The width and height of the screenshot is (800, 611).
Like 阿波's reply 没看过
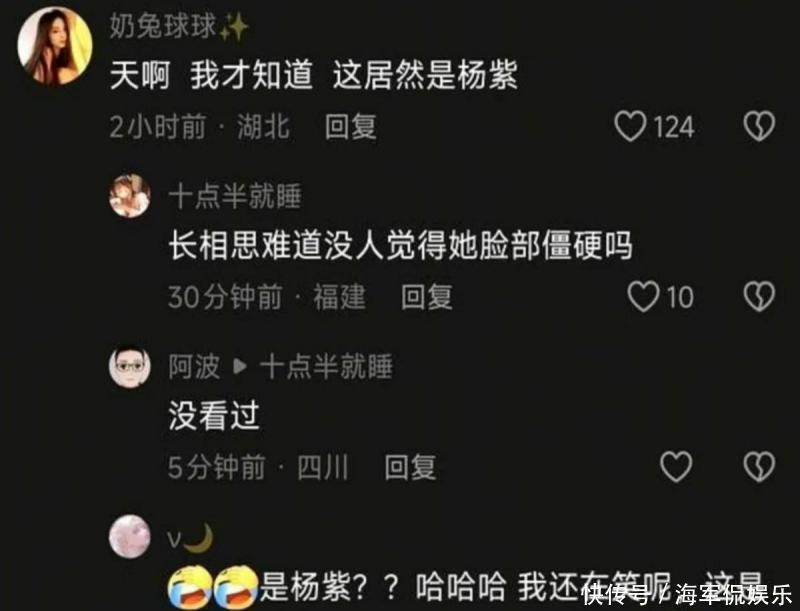pyautogui.click(x=676, y=466)
